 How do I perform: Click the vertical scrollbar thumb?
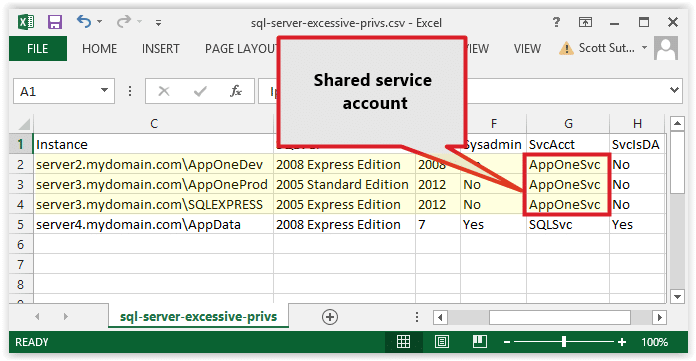pyautogui.click(x=677, y=163)
